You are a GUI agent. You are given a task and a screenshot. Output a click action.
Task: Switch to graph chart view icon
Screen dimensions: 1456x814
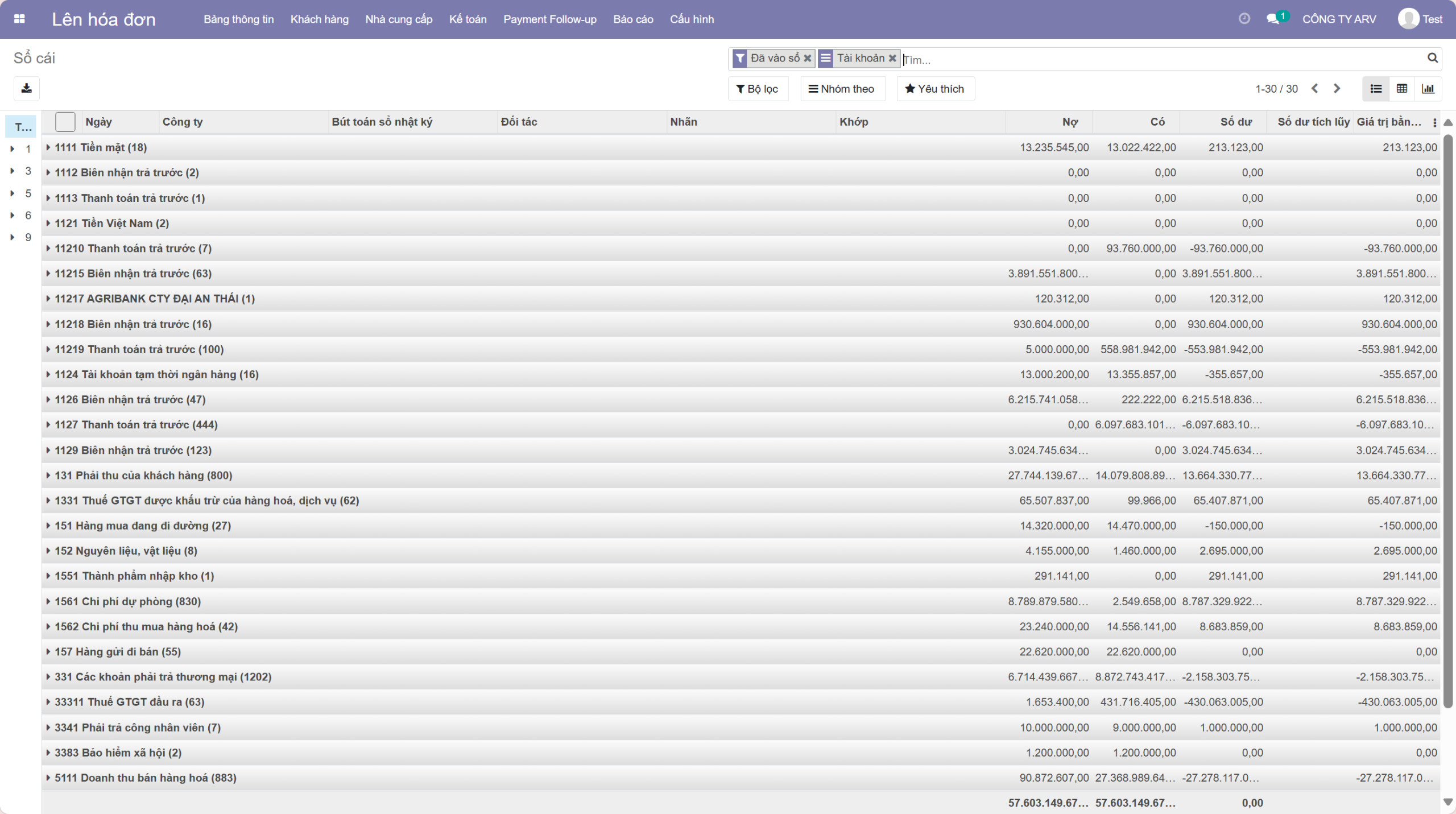1428,89
